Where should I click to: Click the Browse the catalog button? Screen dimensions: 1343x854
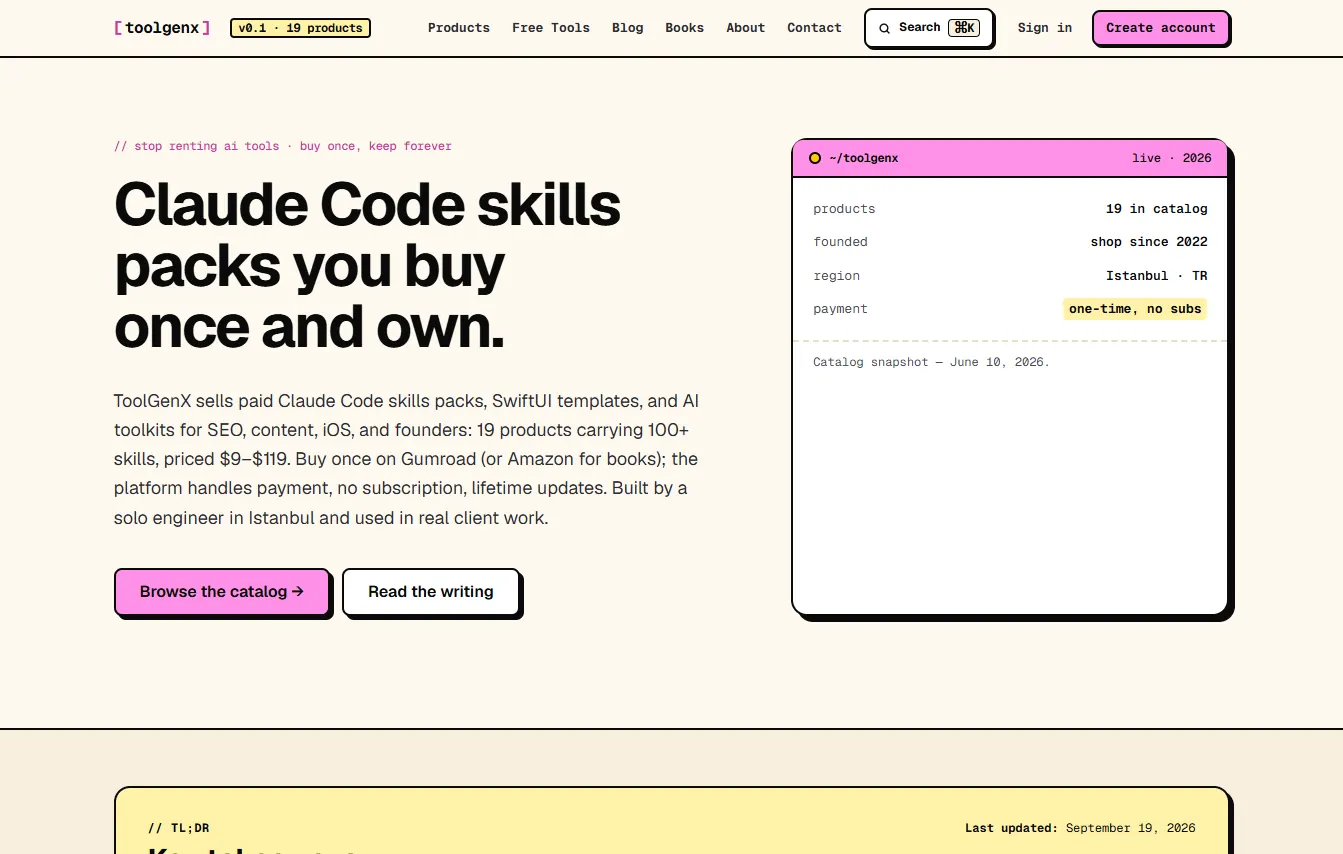pos(222,592)
